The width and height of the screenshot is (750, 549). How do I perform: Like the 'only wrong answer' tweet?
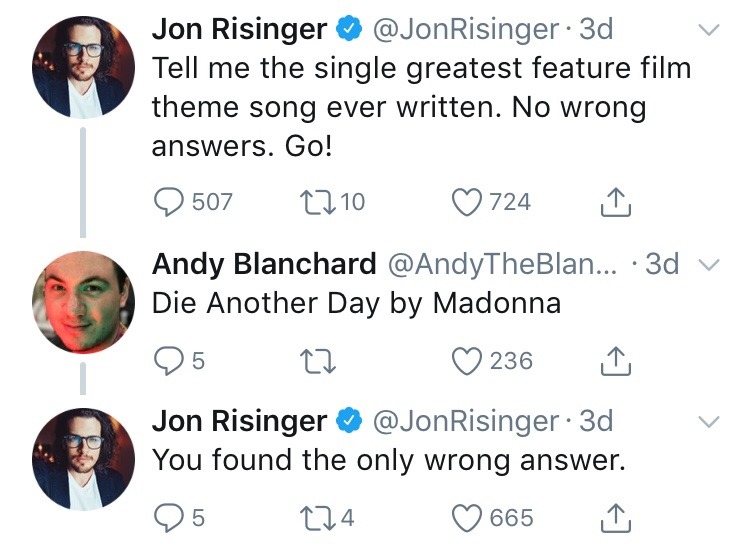click(x=468, y=518)
